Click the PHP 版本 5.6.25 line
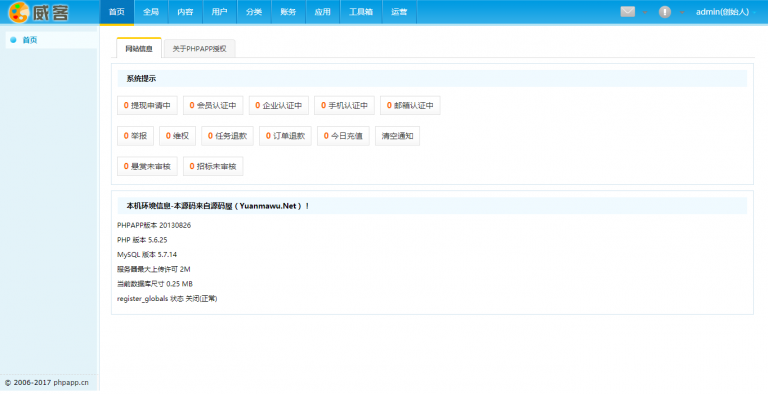Viewport: 768px width, 394px height. pyautogui.click(x=142, y=240)
